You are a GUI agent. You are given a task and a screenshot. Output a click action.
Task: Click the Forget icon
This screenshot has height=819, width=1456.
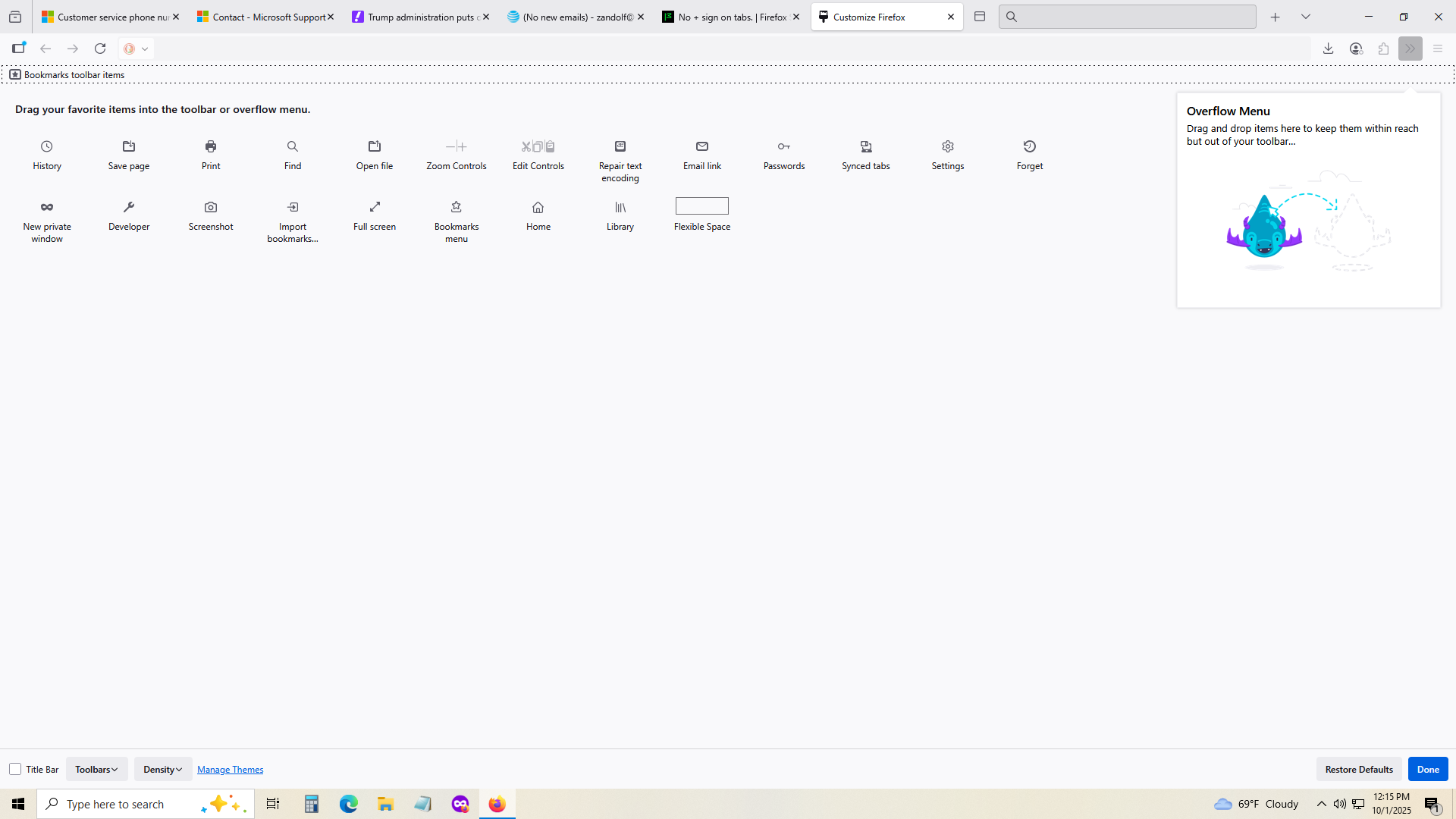[1030, 146]
